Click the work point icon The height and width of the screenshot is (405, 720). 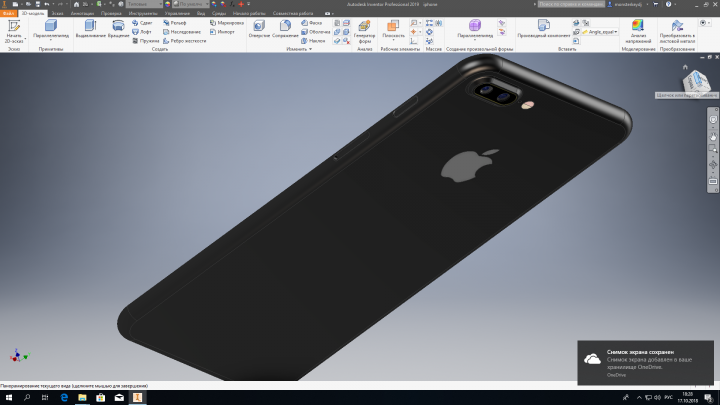[x=414, y=32]
